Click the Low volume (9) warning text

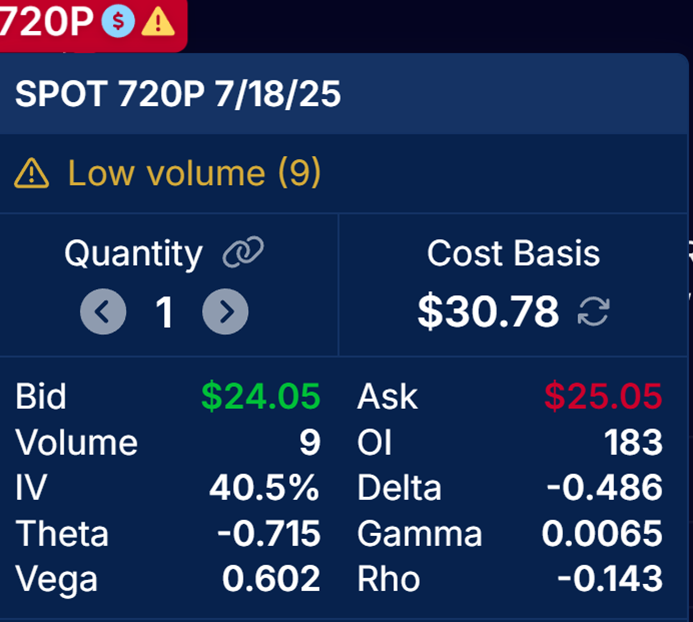coord(194,173)
